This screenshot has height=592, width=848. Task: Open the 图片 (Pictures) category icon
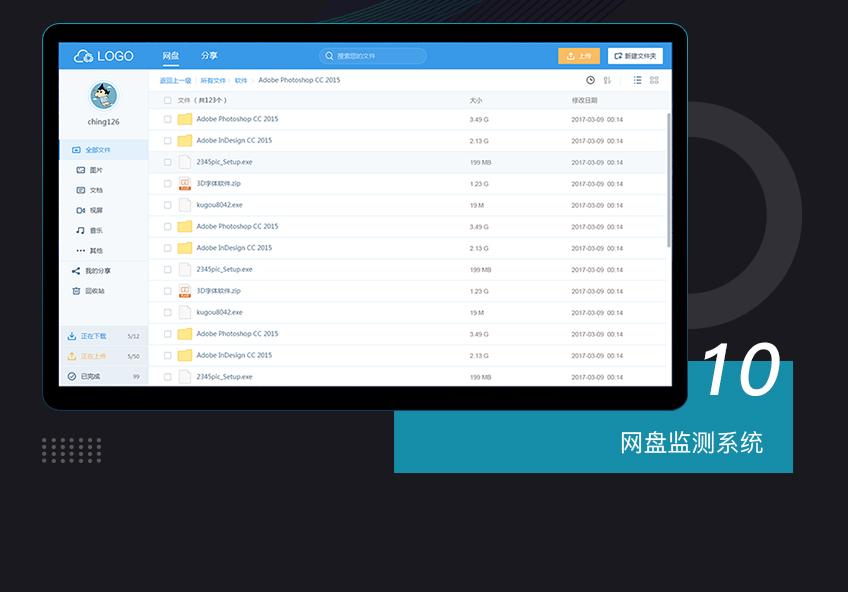coord(80,170)
